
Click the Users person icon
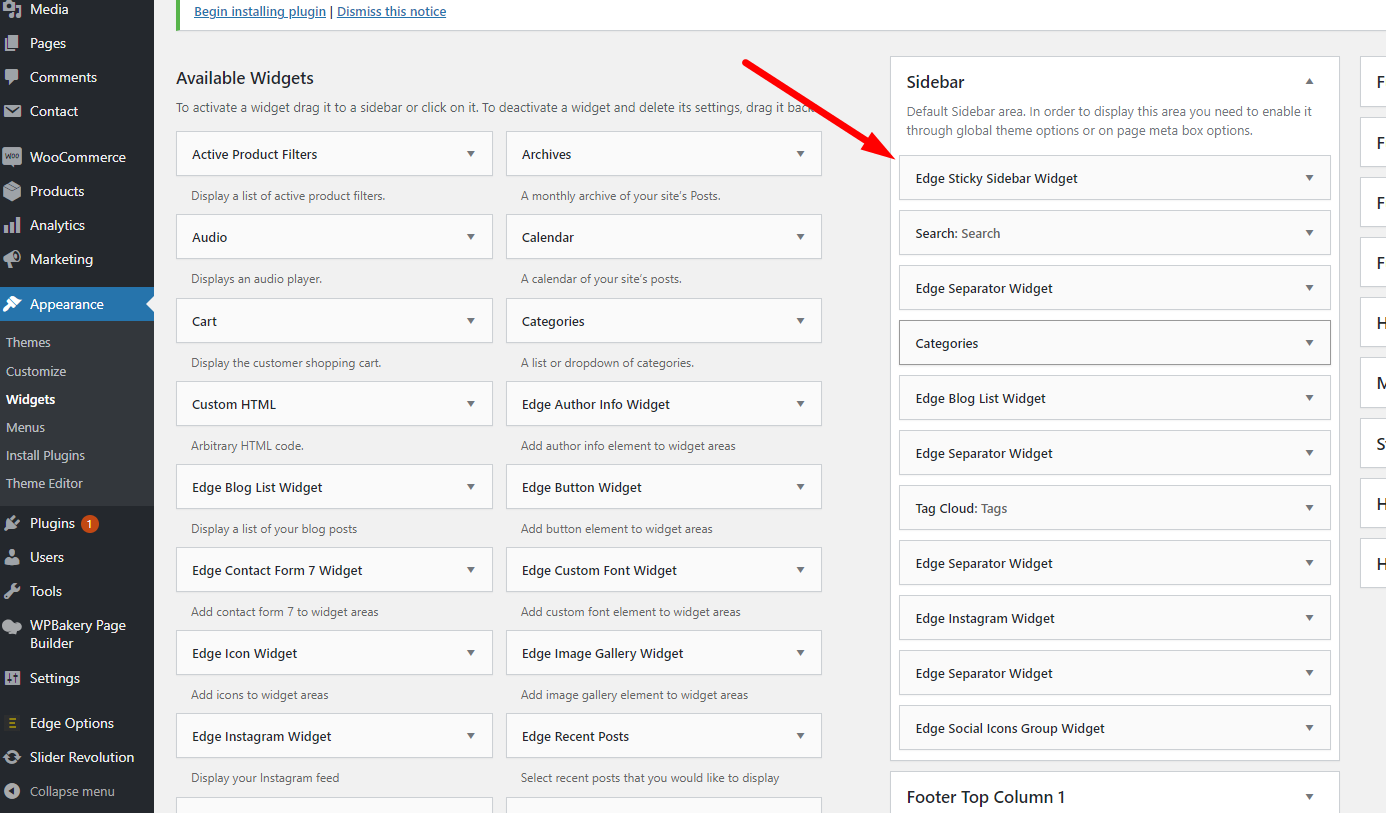(x=12, y=557)
